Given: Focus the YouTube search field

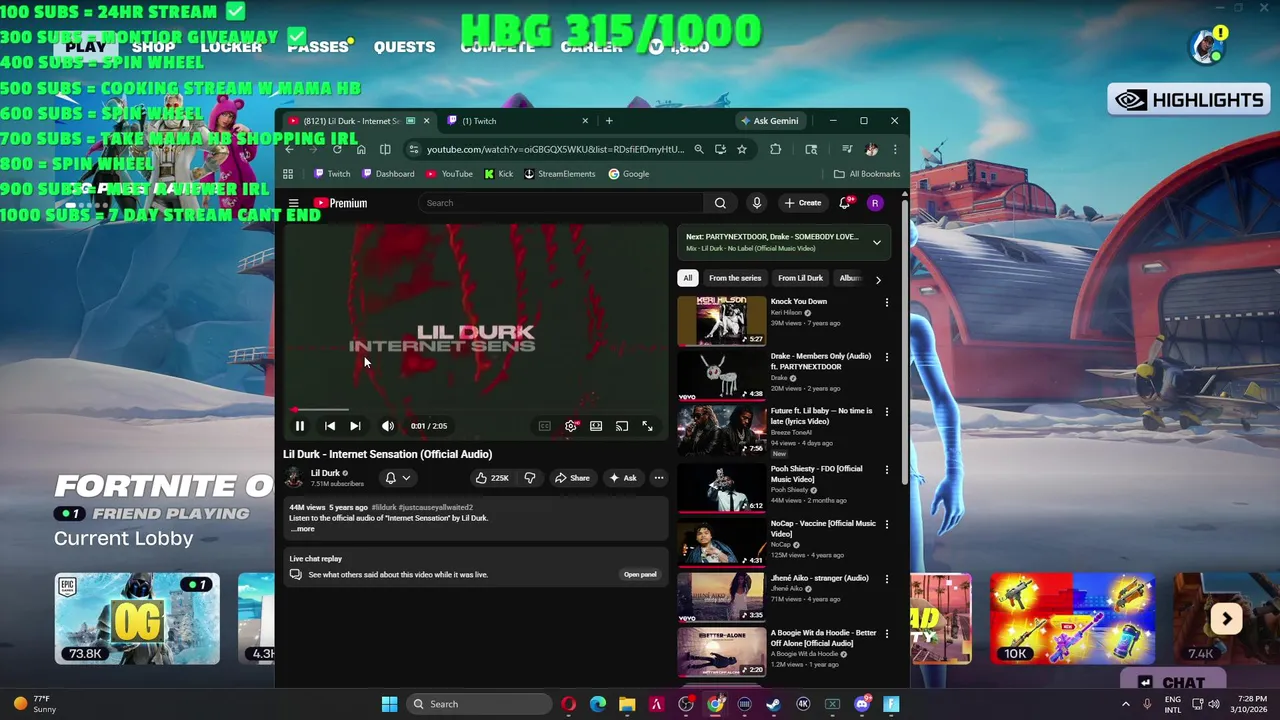Looking at the screenshot, I should [562, 203].
